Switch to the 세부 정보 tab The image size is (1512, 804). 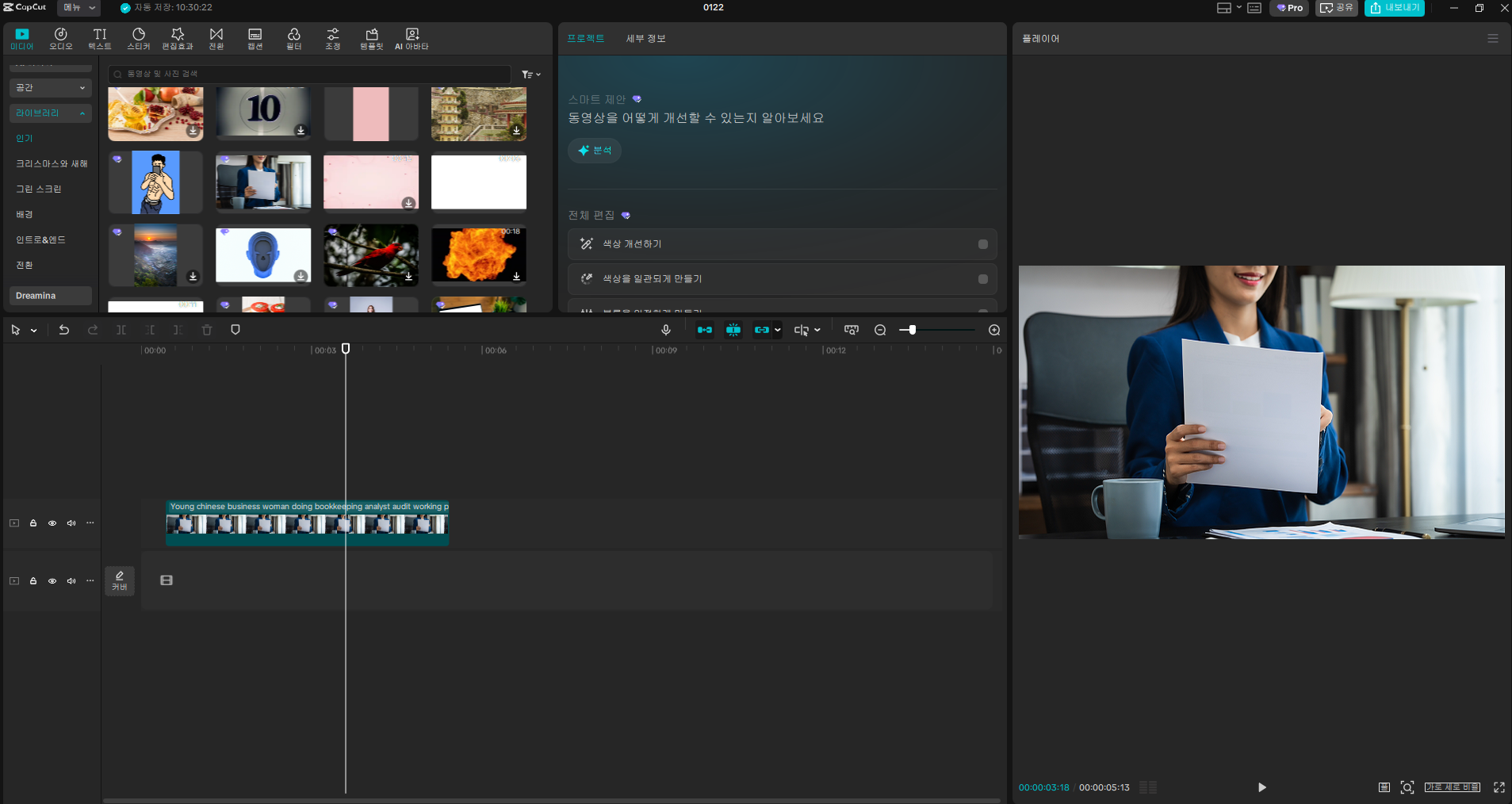(645, 38)
